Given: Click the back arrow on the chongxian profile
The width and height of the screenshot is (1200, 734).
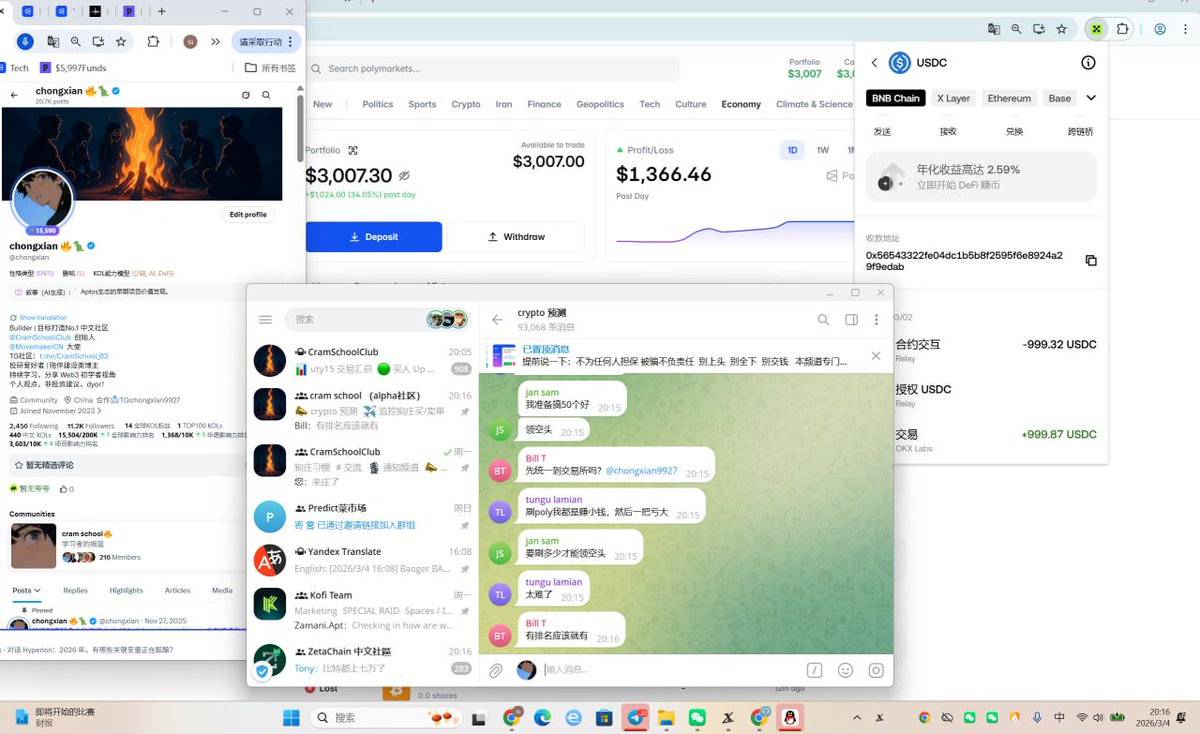Looking at the screenshot, I should click(14, 95).
